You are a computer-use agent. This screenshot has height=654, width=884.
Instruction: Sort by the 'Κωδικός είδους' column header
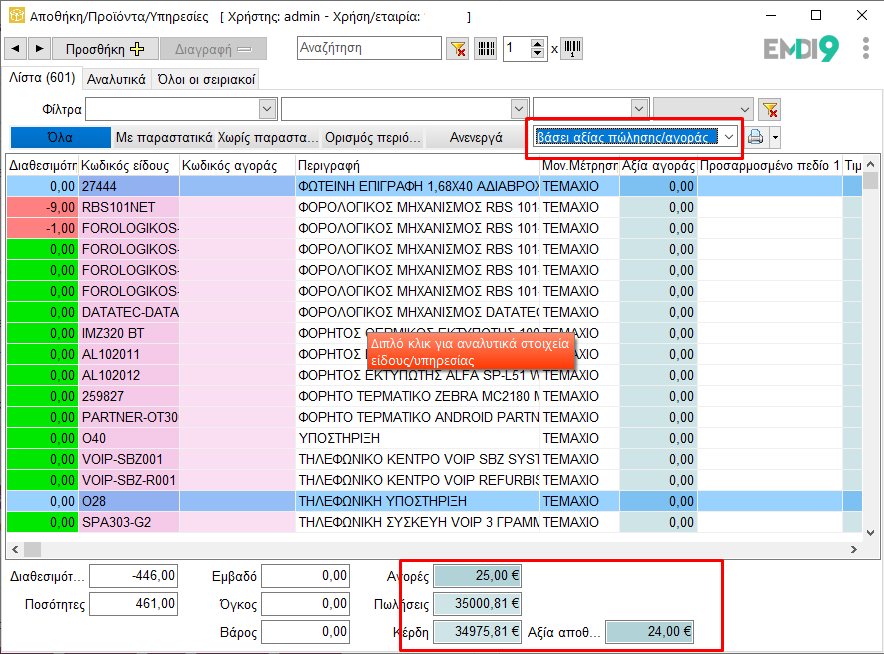point(129,166)
